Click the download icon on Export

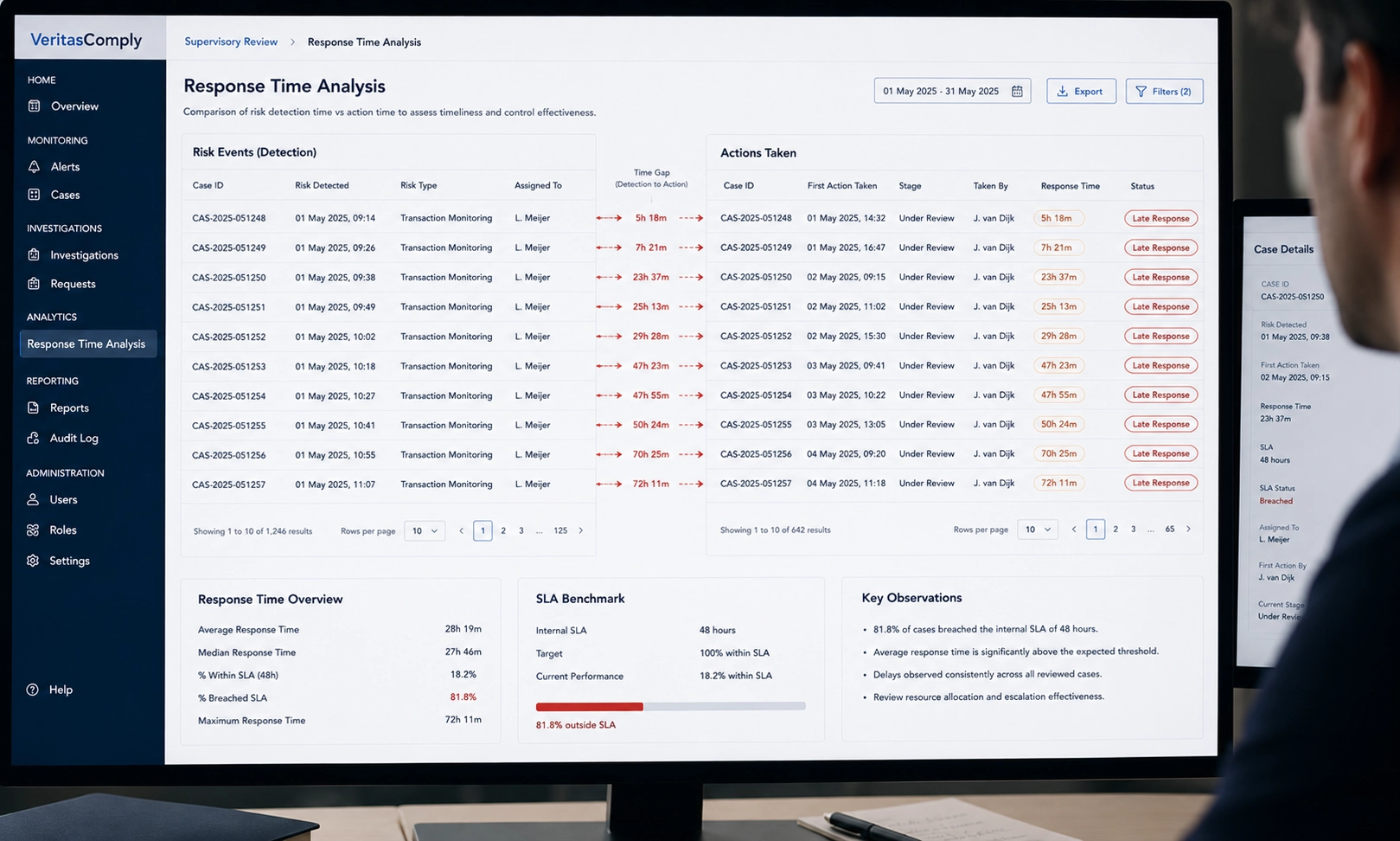1063,91
